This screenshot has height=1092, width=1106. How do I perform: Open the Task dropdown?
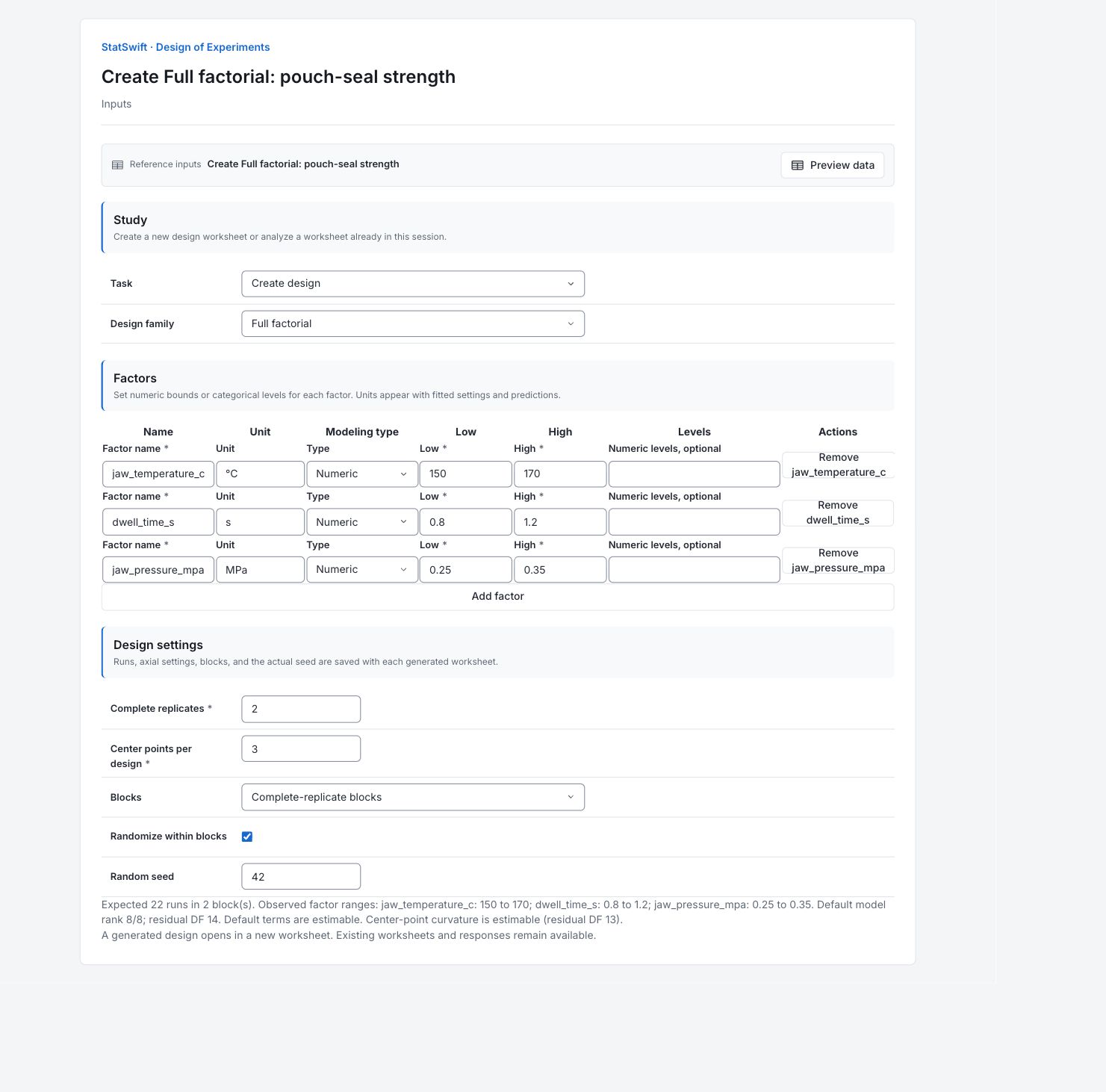point(413,284)
